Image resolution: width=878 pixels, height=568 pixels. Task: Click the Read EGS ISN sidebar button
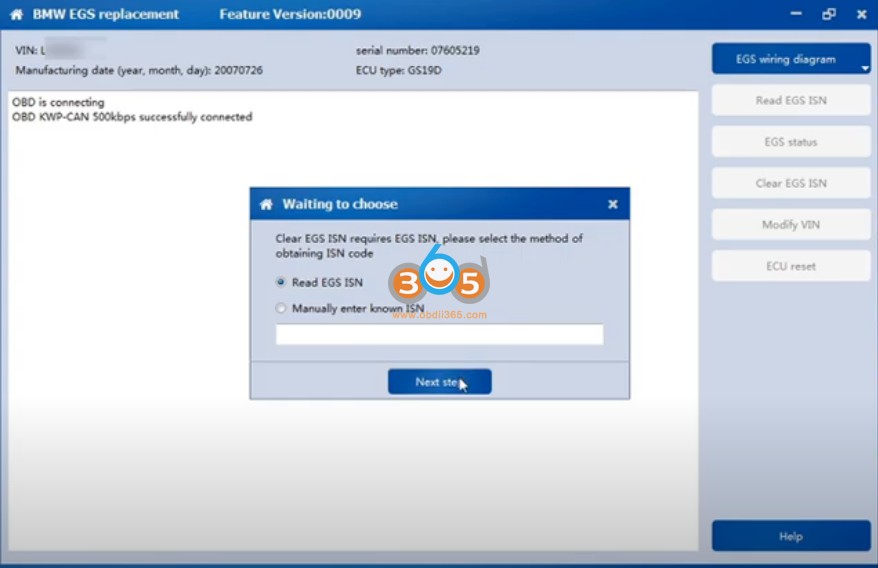click(791, 100)
